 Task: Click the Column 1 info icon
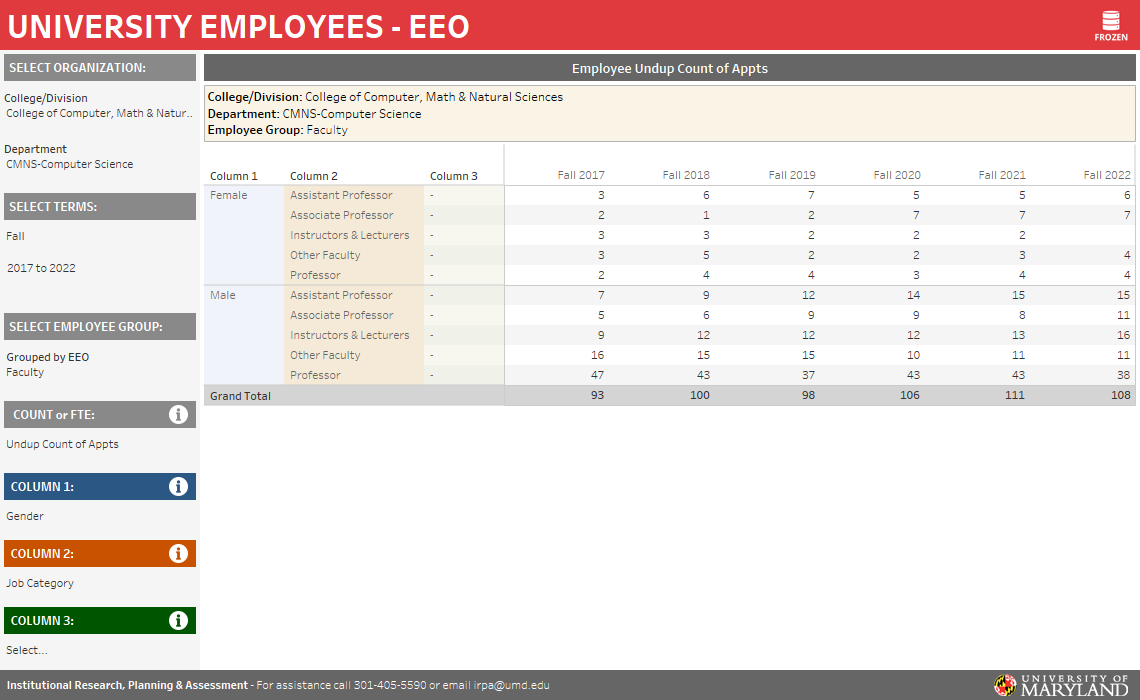[x=178, y=487]
